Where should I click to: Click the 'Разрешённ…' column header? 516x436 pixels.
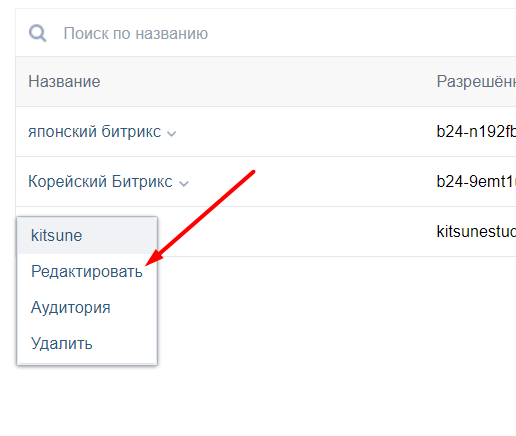(476, 81)
